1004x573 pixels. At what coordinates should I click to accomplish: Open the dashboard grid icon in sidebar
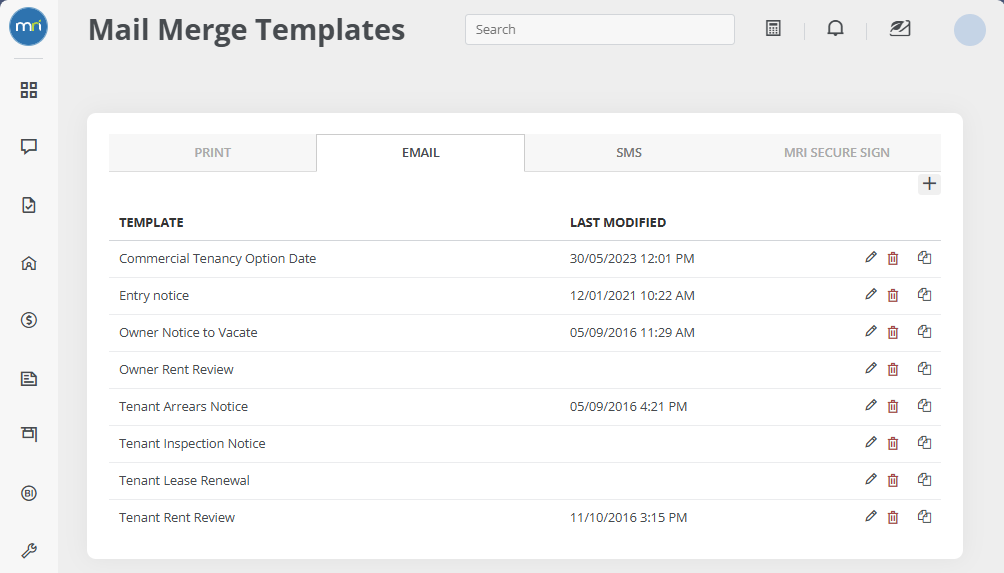29,90
